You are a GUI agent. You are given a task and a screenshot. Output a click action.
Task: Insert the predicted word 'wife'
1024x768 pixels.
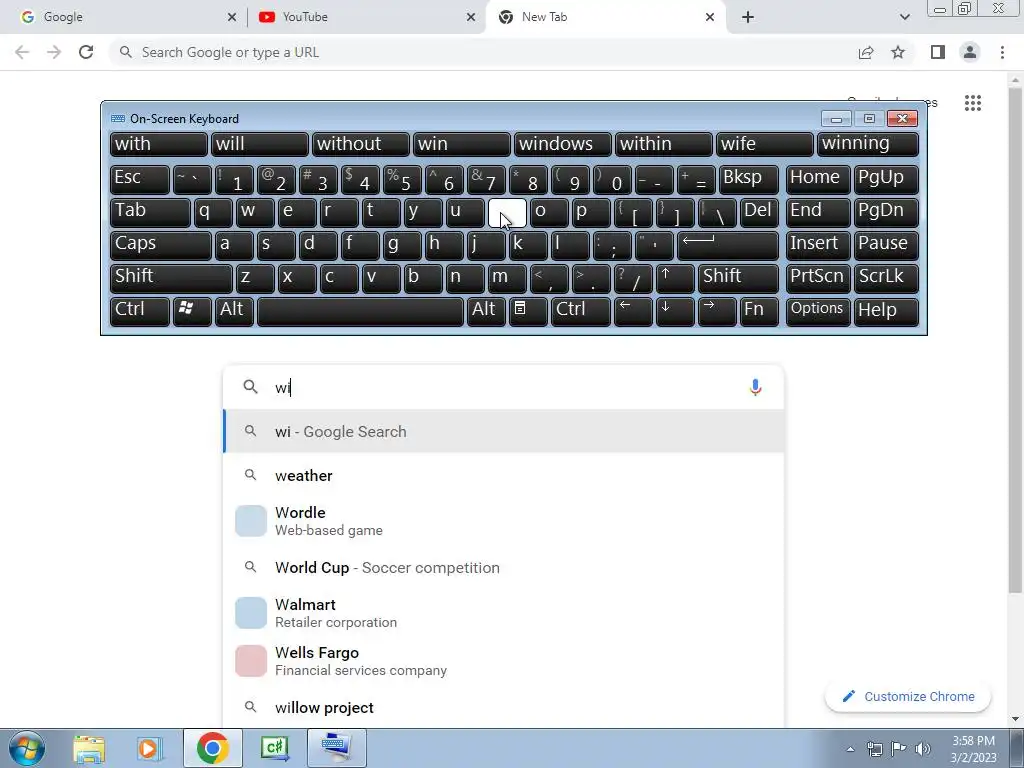(x=765, y=144)
